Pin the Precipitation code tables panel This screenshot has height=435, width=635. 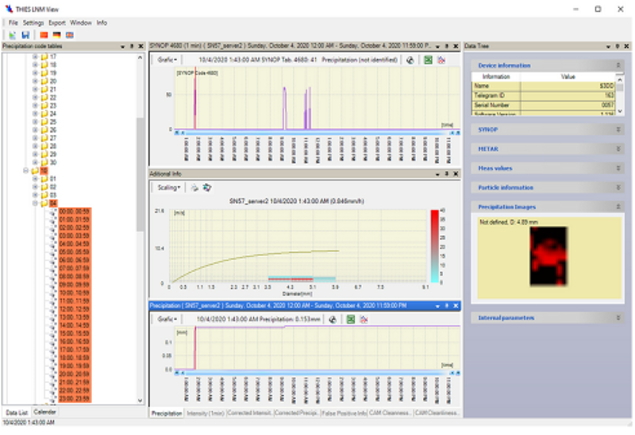tap(132, 47)
